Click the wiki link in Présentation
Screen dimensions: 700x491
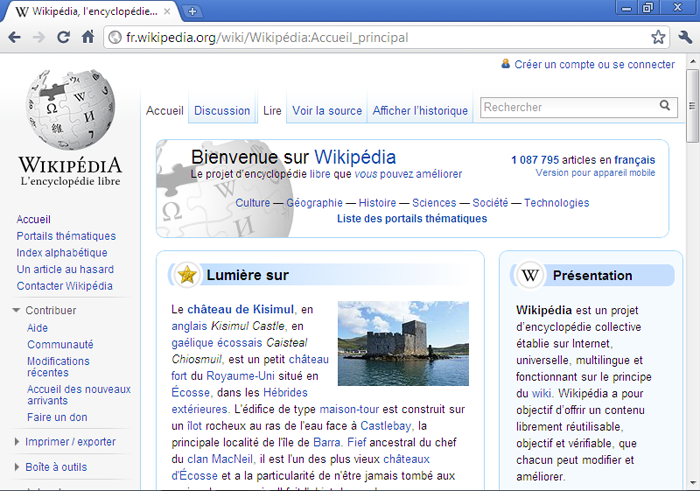point(540,393)
